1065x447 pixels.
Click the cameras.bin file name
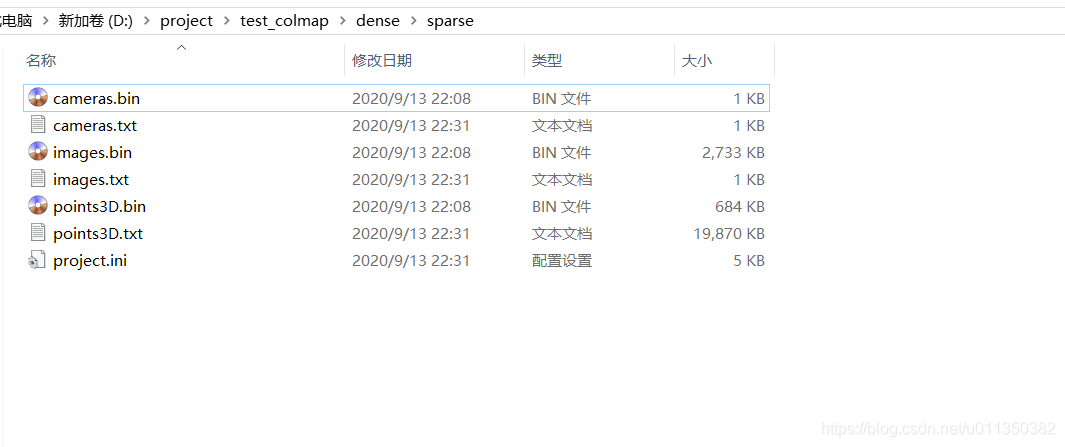pyautogui.click(x=96, y=99)
